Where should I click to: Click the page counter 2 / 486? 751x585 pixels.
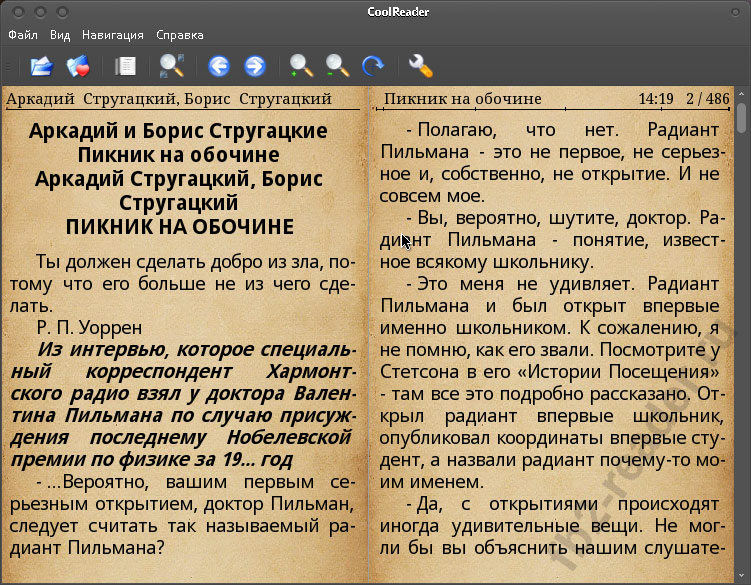(707, 99)
